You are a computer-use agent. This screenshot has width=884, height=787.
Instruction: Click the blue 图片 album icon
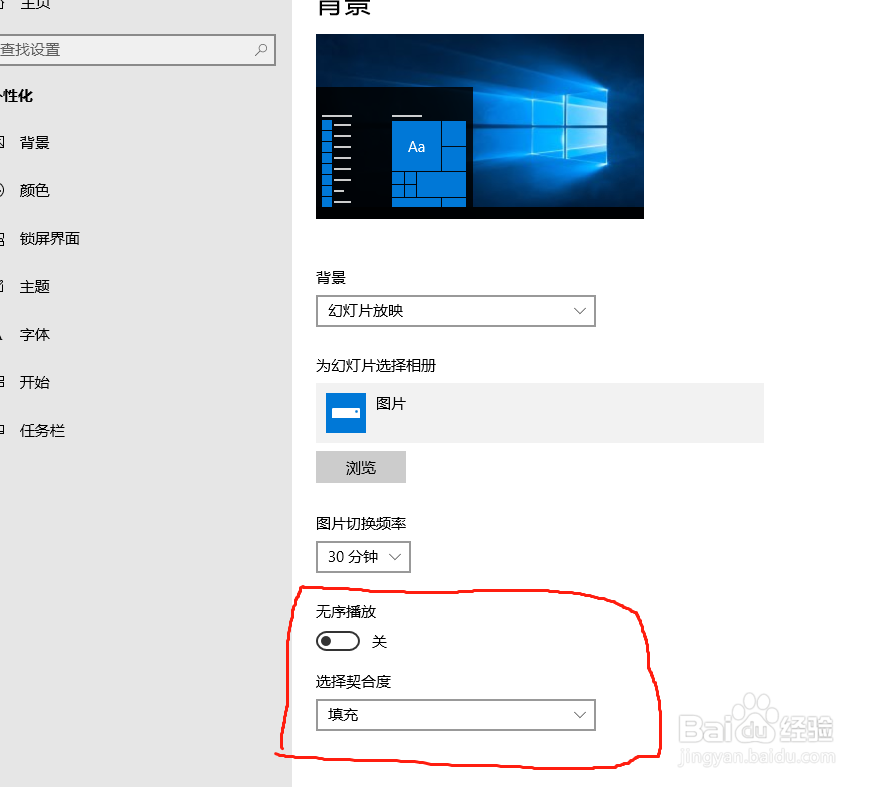click(345, 412)
